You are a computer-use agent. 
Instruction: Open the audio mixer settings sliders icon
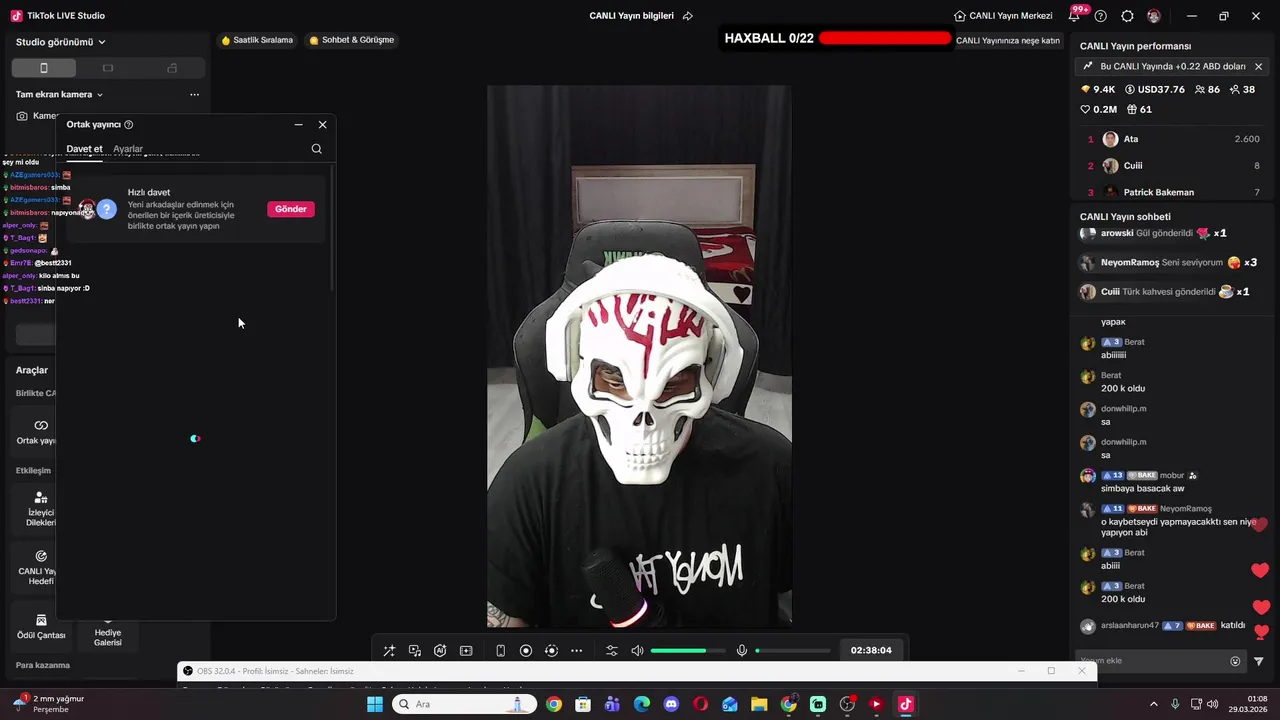click(x=612, y=650)
